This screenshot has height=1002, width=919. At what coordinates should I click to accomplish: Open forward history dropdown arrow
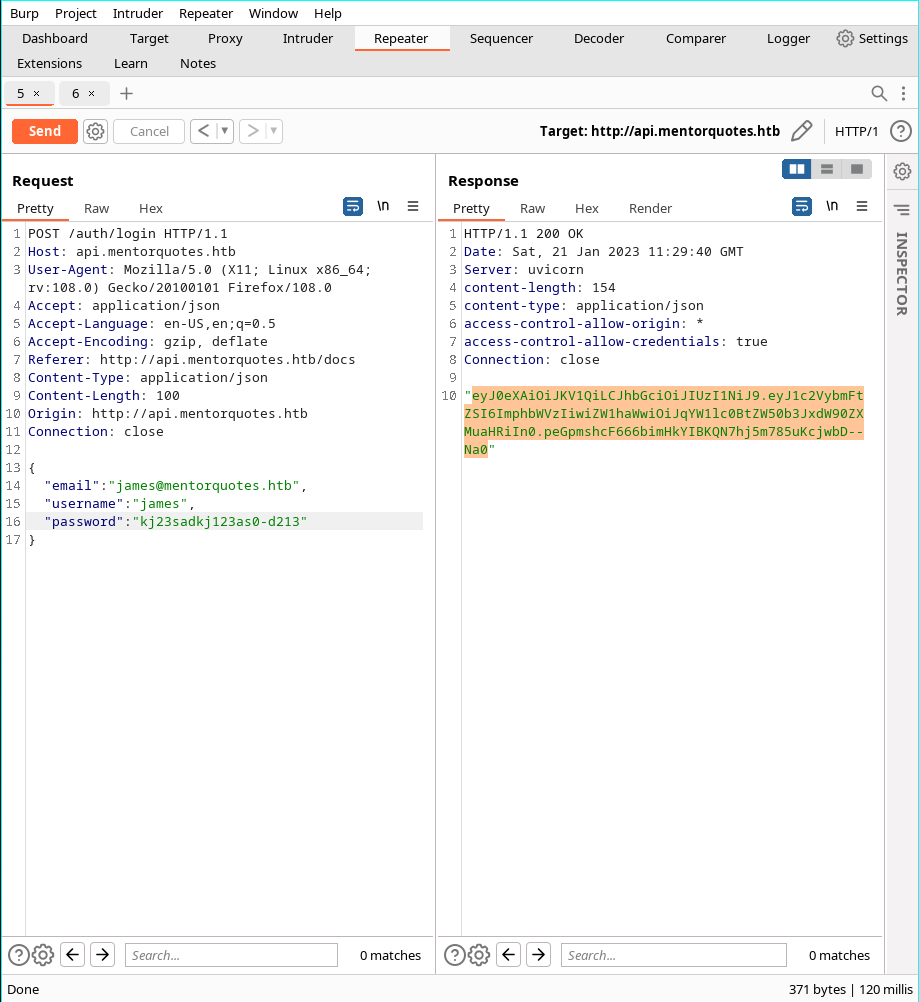[274, 131]
